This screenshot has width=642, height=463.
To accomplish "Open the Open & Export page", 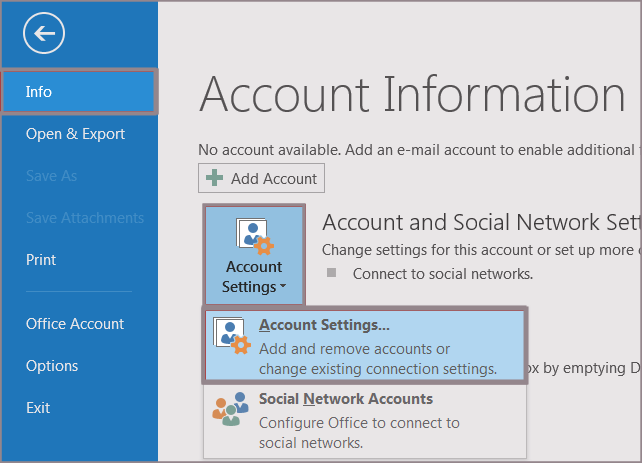I will [x=76, y=134].
